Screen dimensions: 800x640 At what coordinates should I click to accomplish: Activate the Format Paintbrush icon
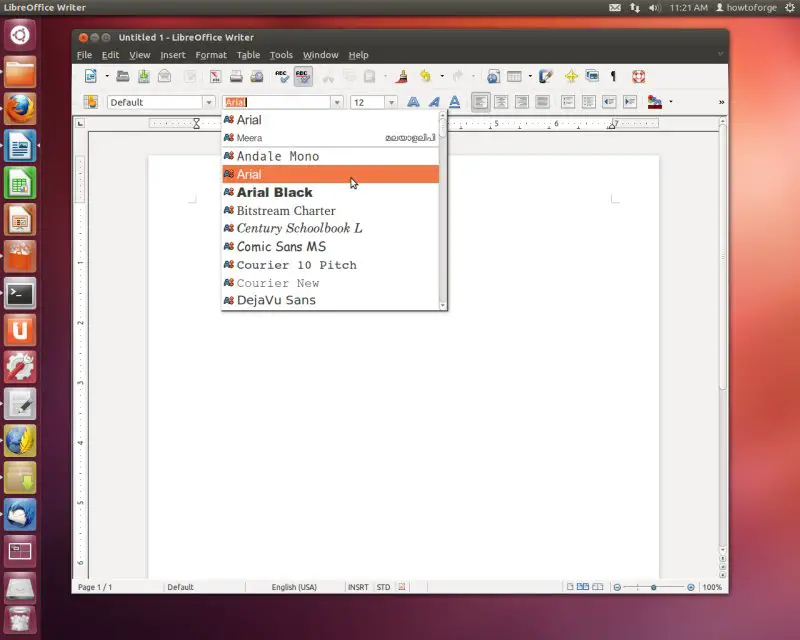pos(403,77)
